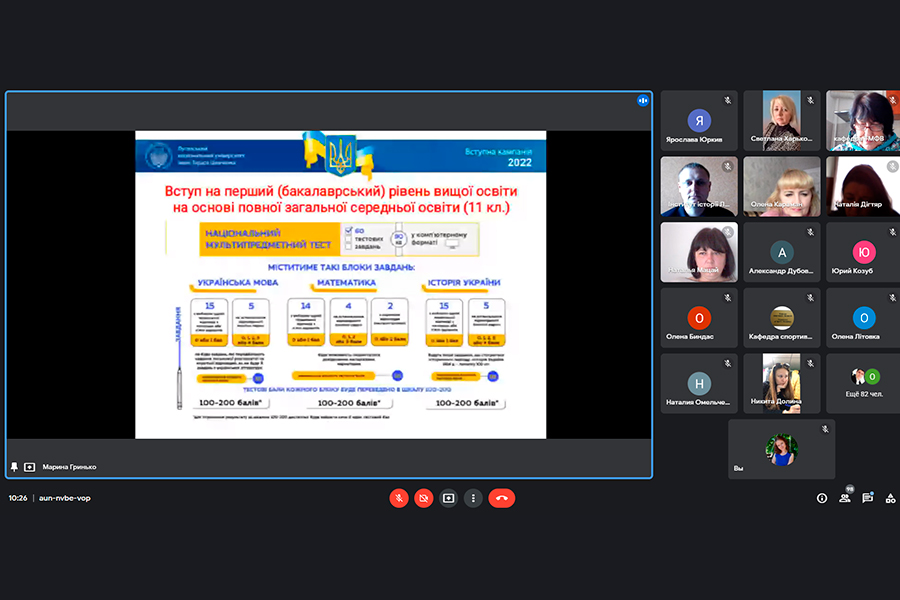
Task: Open meeting details info icon
Action: 822,498
